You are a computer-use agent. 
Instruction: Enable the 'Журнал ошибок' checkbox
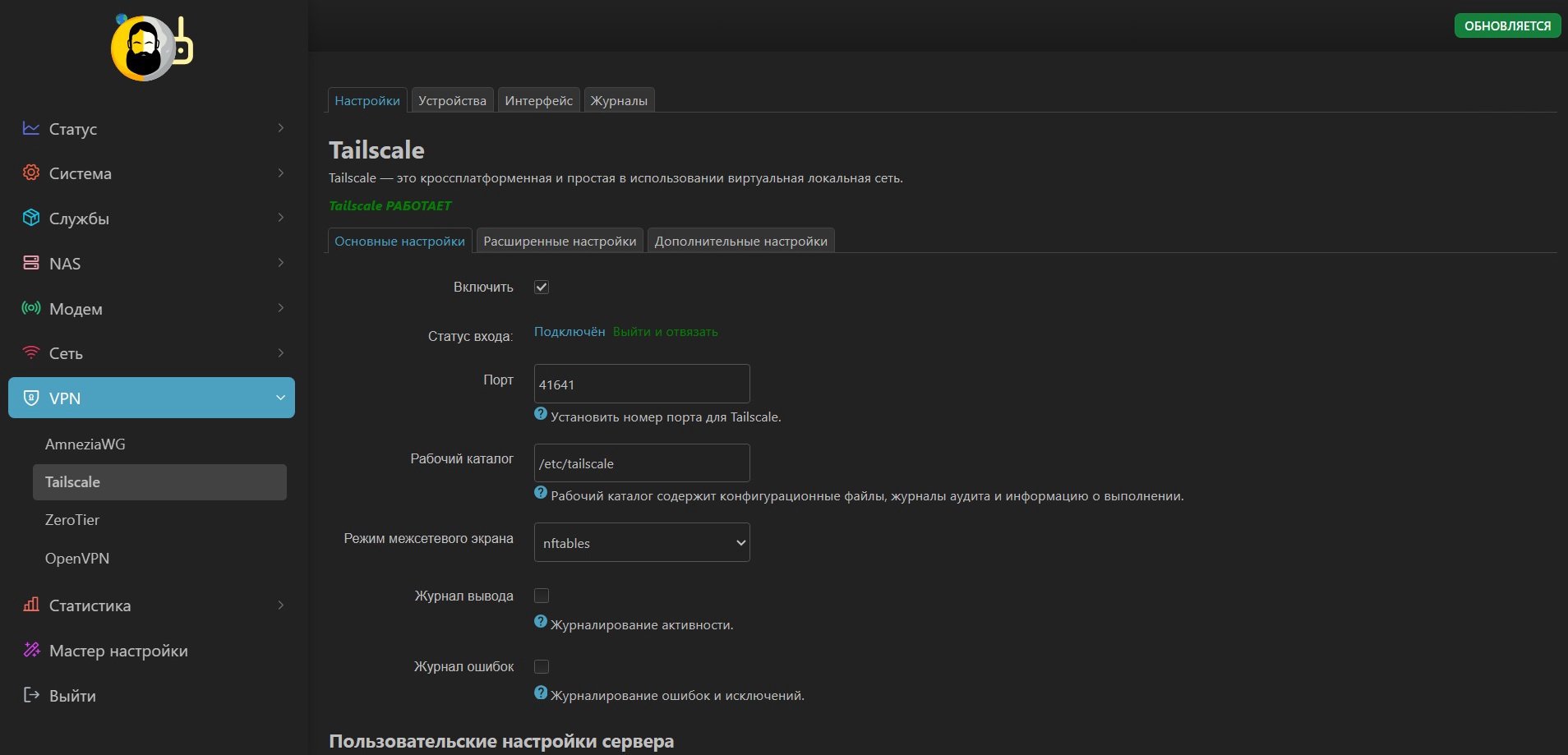[542, 666]
